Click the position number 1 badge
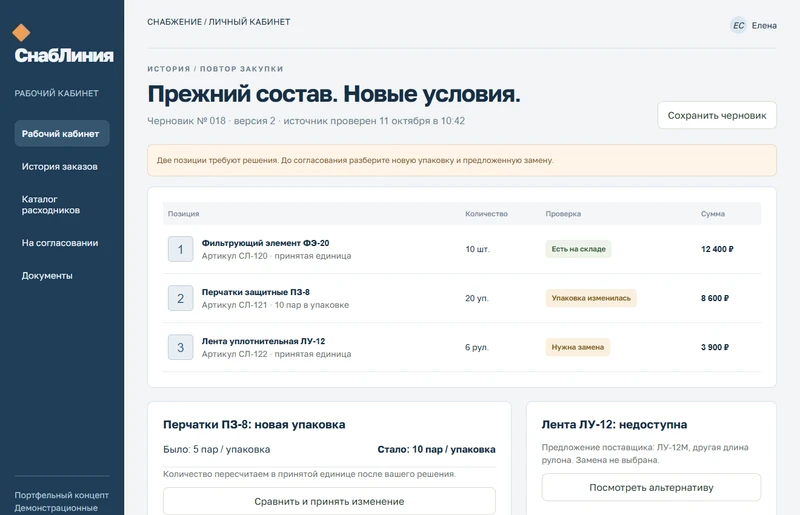The width and height of the screenshot is (800, 515). tap(181, 249)
